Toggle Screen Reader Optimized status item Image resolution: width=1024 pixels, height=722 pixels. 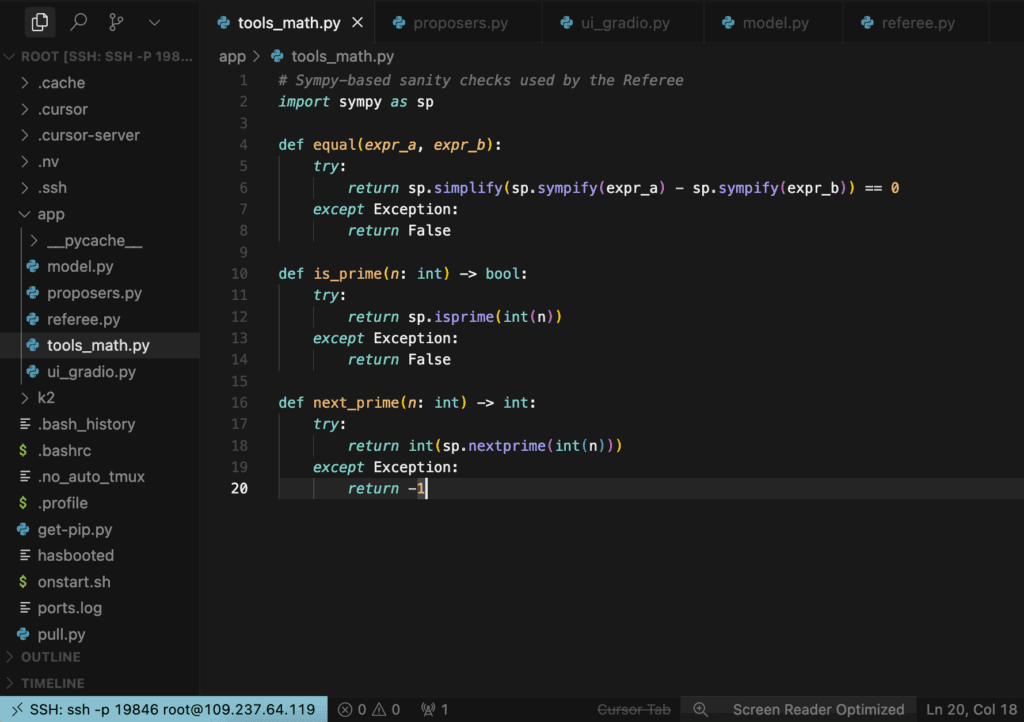(818, 709)
